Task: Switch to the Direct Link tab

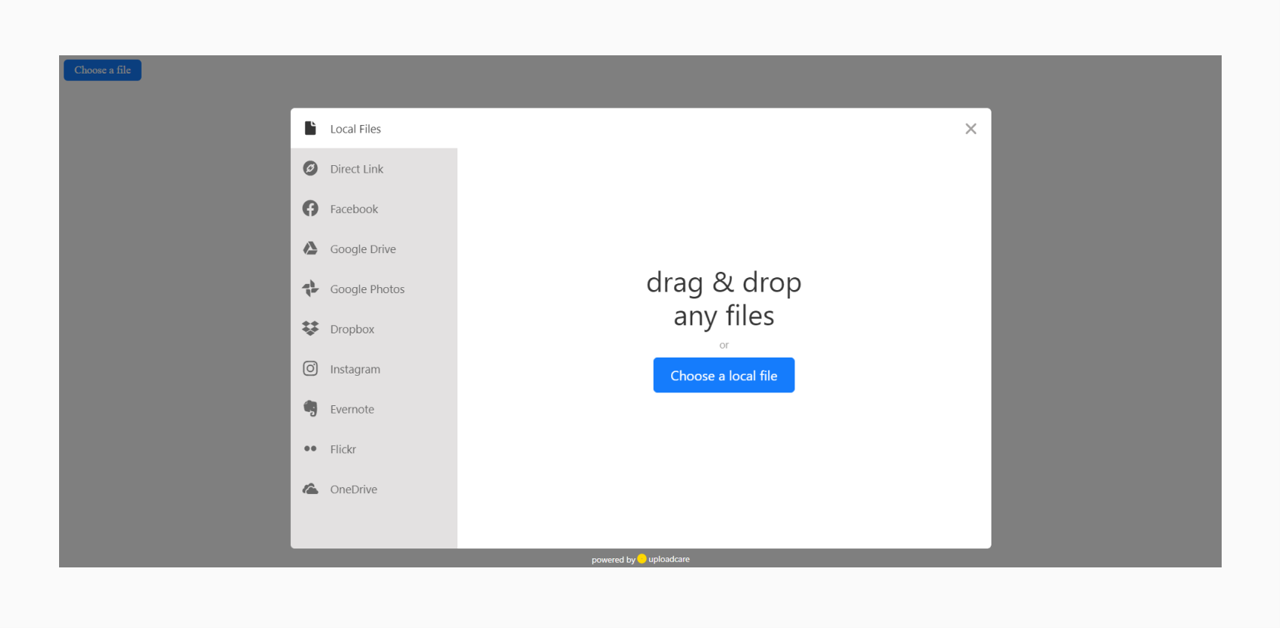Action: pyautogui.click(x=355, y=168)
